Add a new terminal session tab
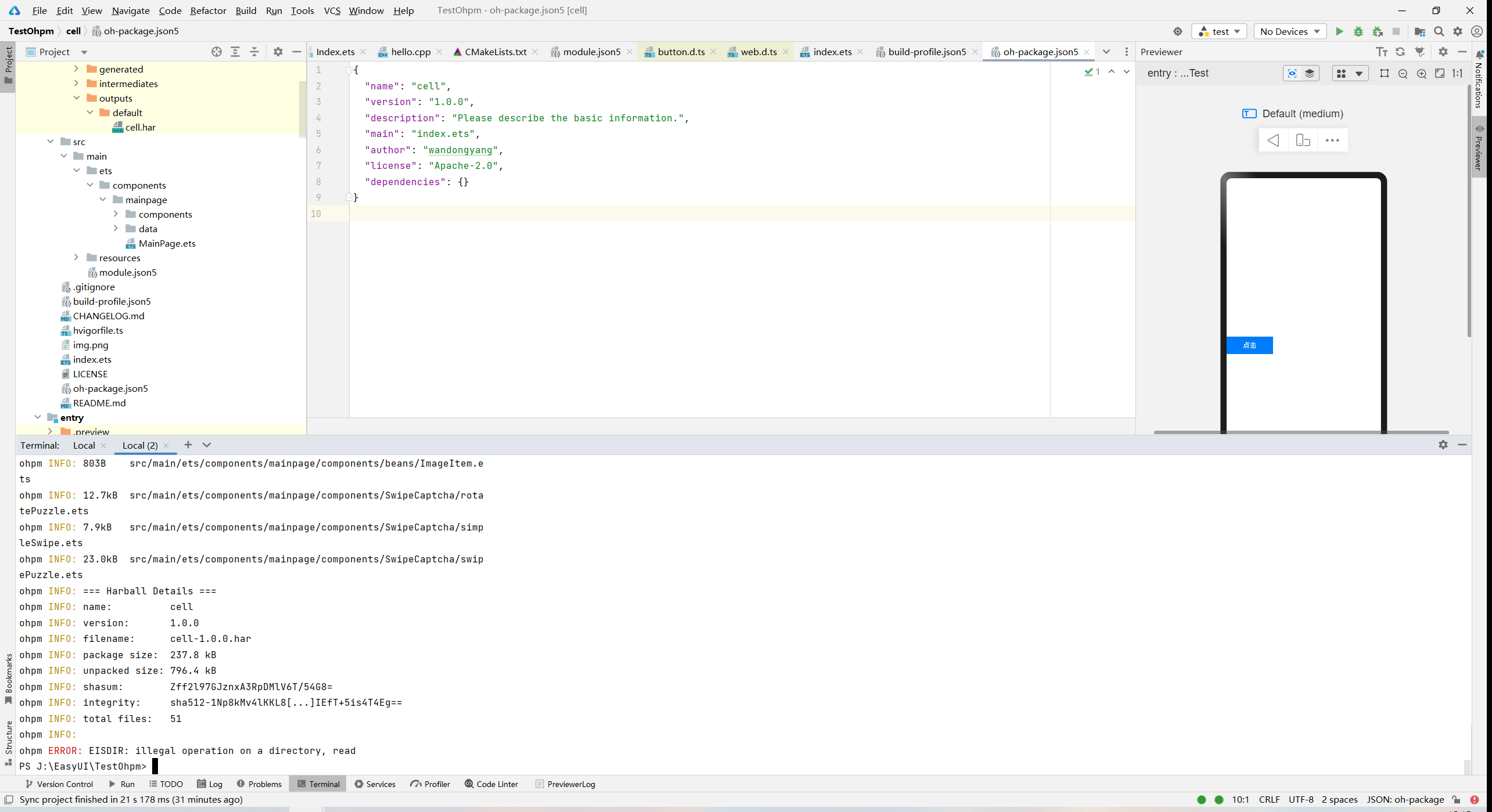This screenshot has width=1492, height=812. pos(188,445)
